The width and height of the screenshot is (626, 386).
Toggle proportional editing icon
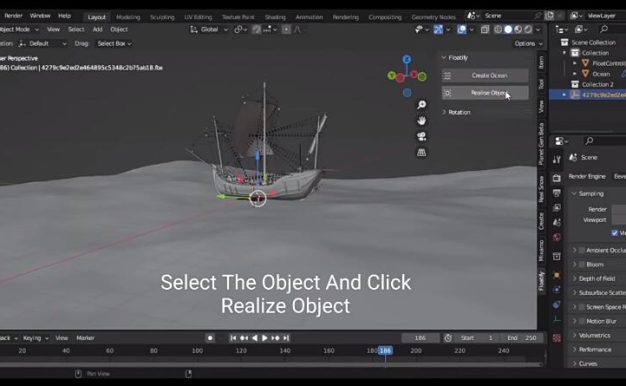click(x=286, y=29)
